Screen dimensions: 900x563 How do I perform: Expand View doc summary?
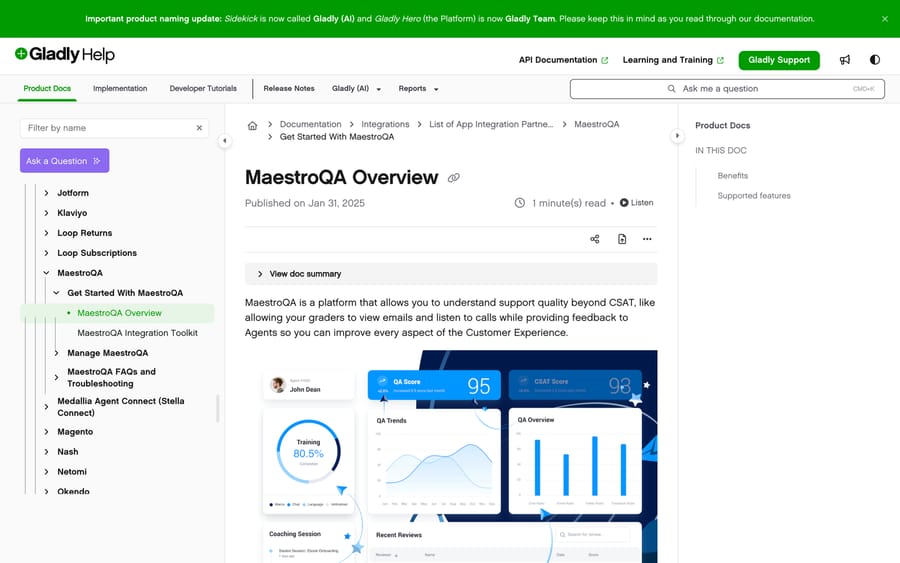pos(451,274)
